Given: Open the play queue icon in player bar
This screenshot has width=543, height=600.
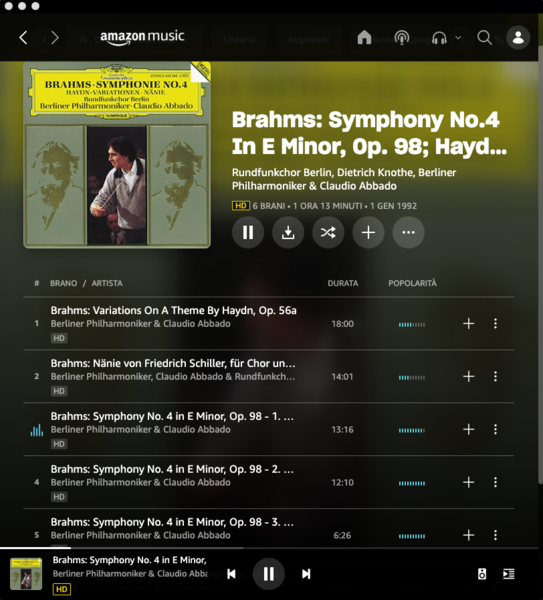Looking at the screenshot, I should pos(509,574).
